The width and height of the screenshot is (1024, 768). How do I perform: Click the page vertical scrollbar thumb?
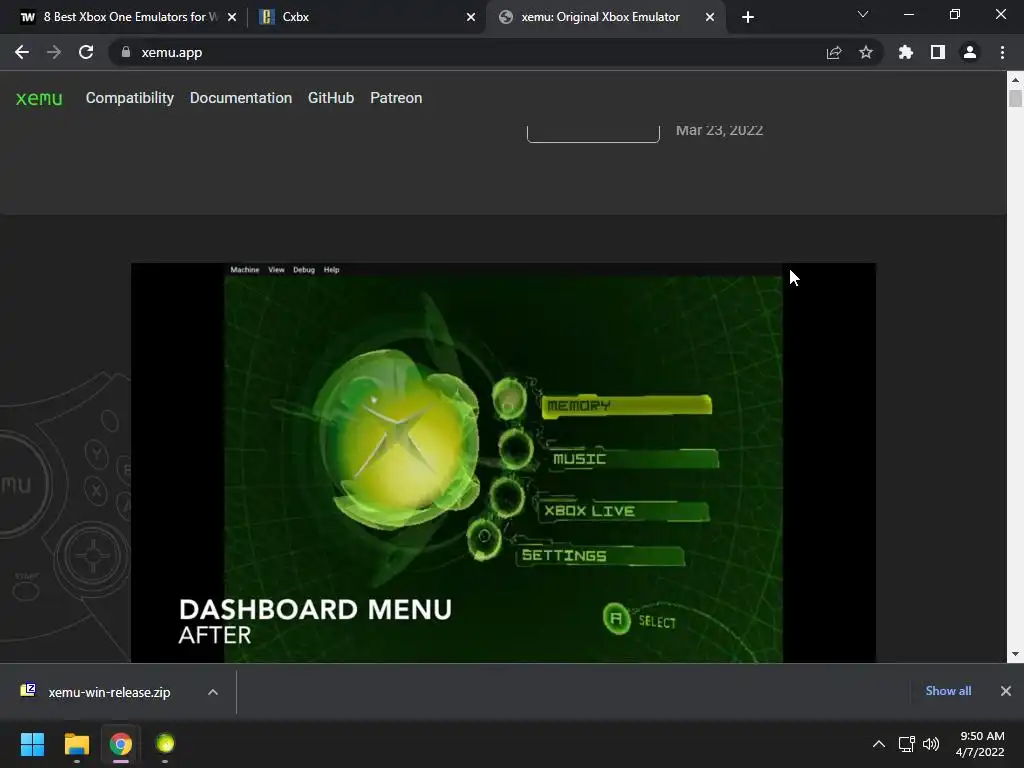[1015, 99]
